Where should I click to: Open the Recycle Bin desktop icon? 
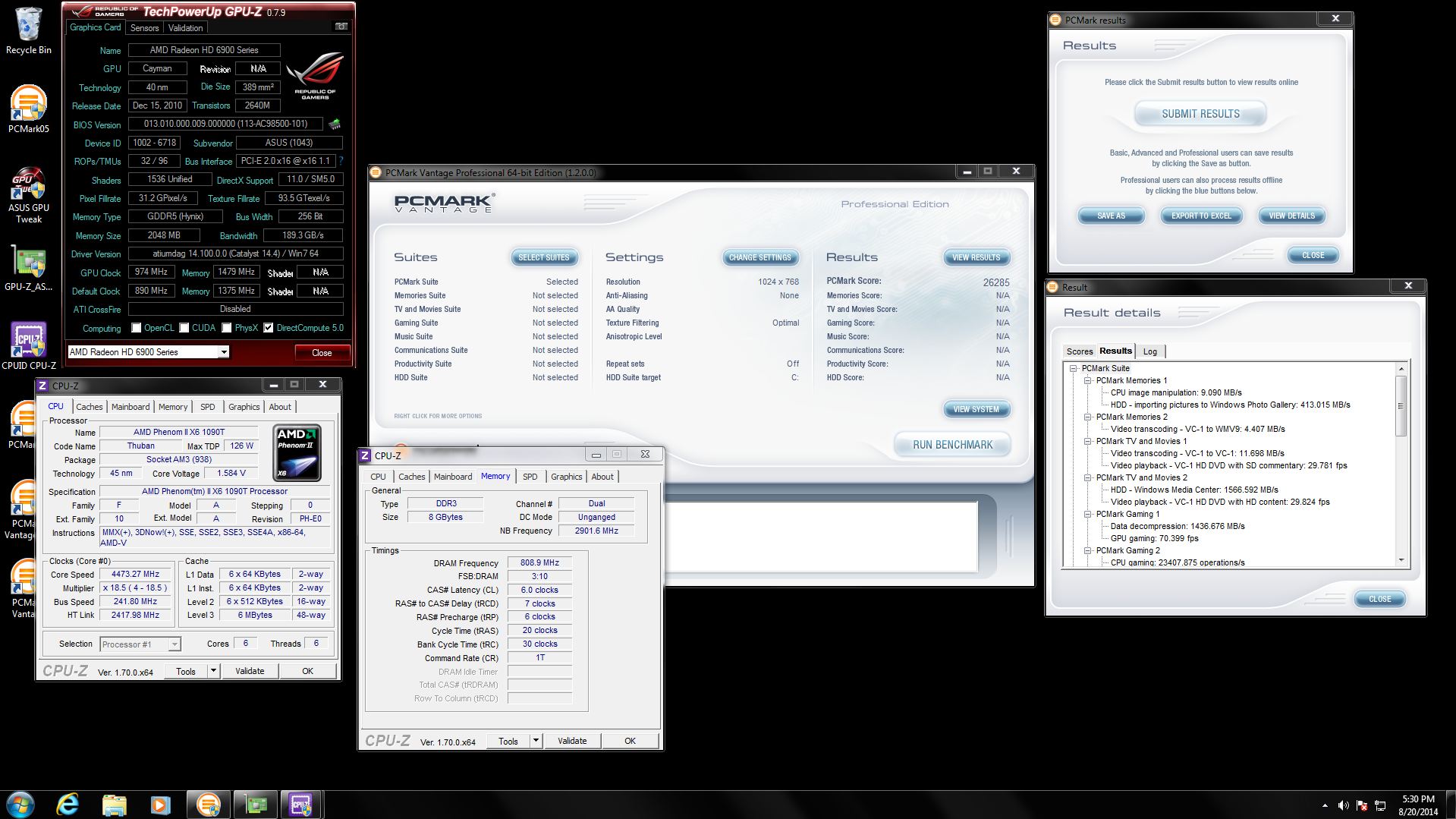(28, 30)
